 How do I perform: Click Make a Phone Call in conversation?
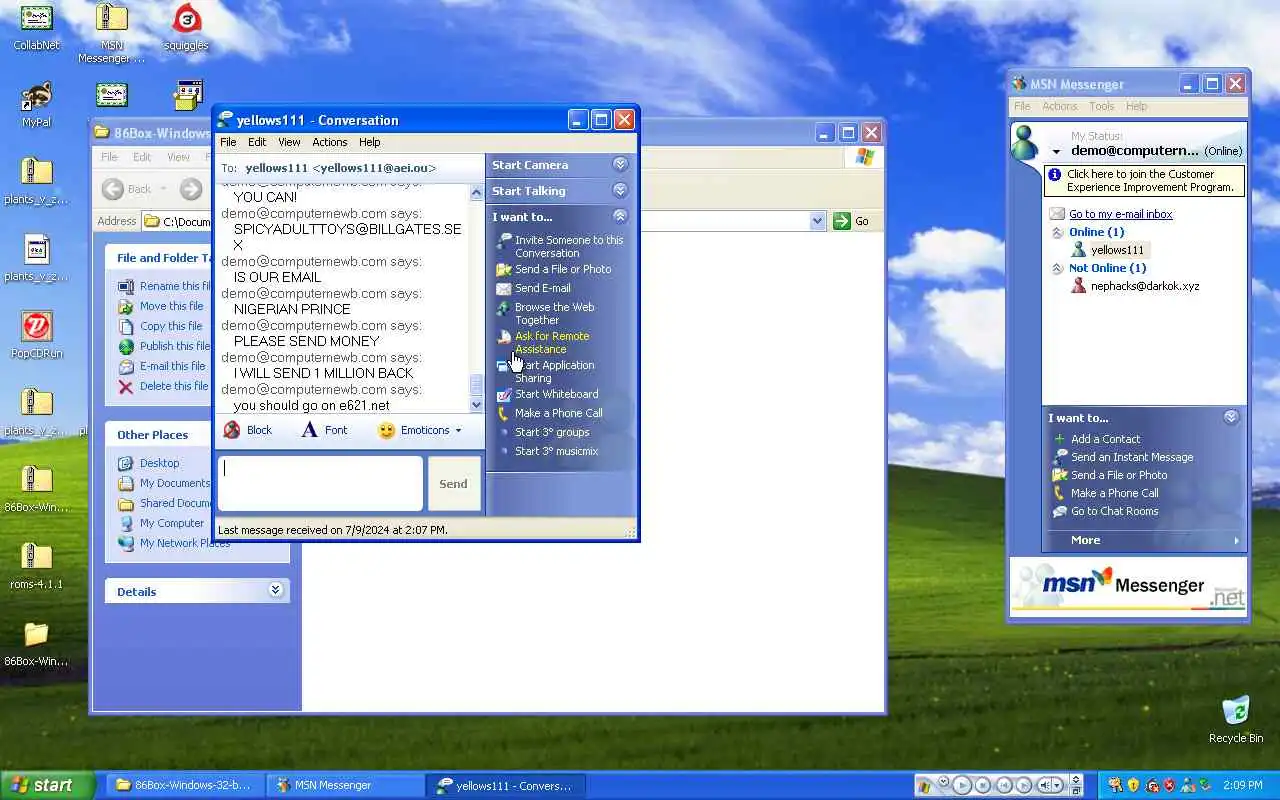pos(550,413)
